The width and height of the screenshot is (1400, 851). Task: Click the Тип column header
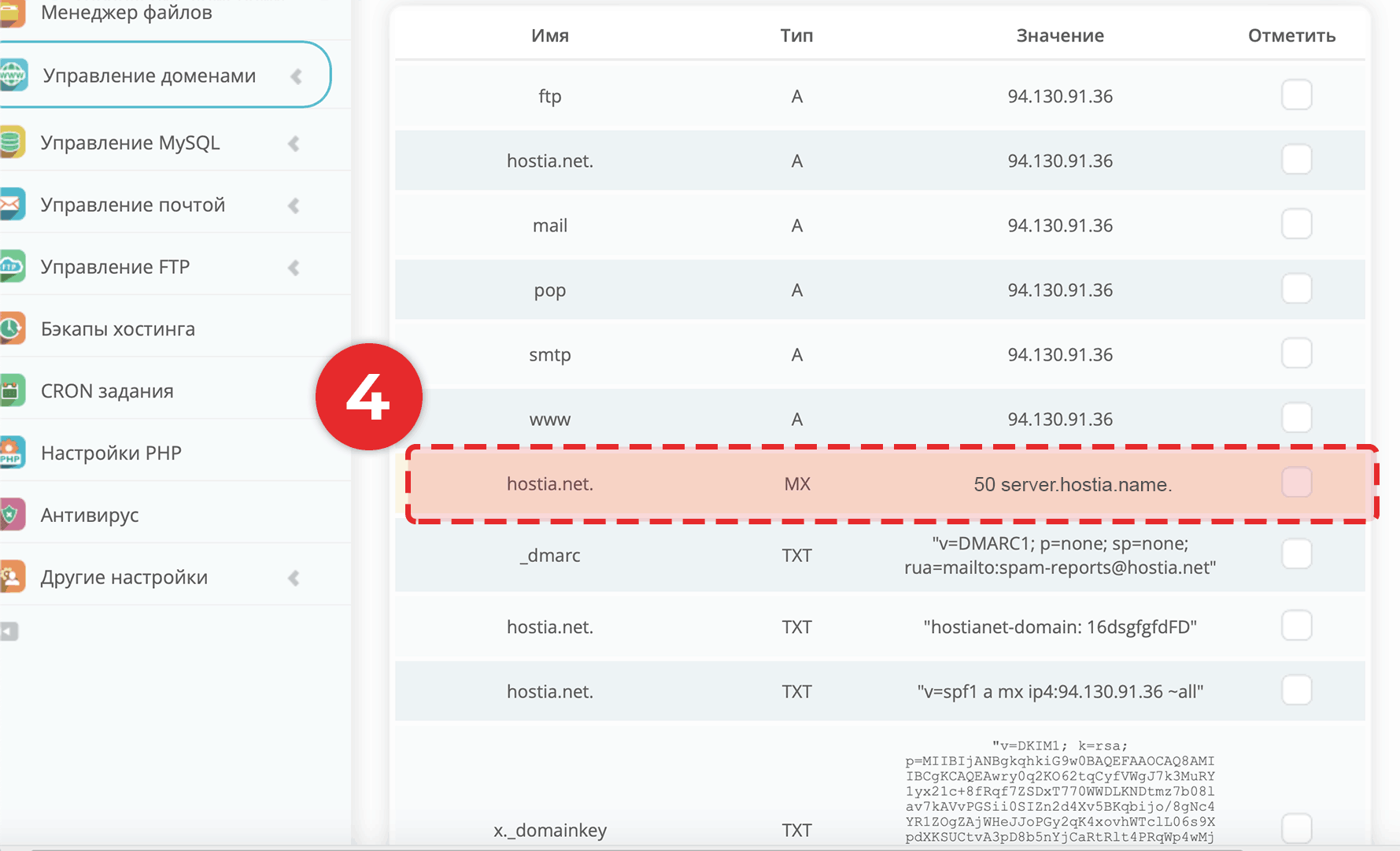(x=796, y=35)
